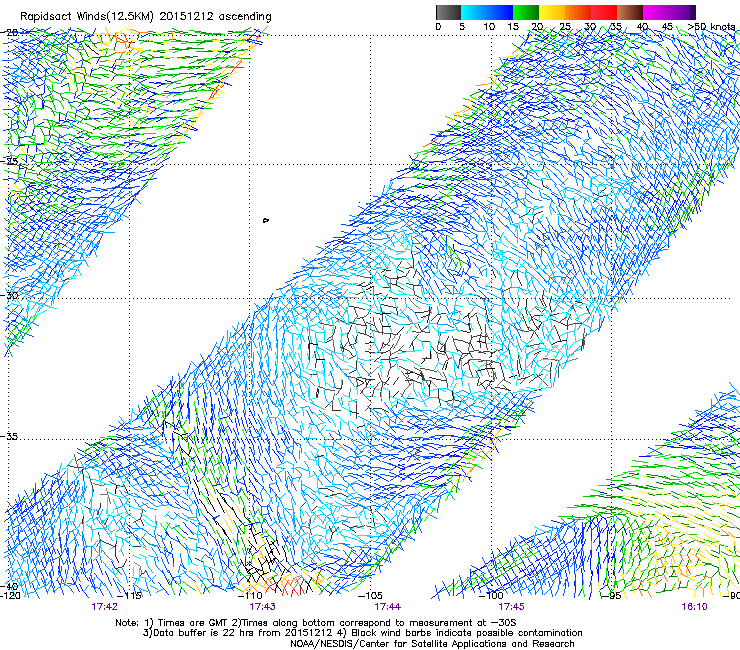Click the '25' legend scale label
This screenshot has height=650, width=740.
tap(565, 27)
